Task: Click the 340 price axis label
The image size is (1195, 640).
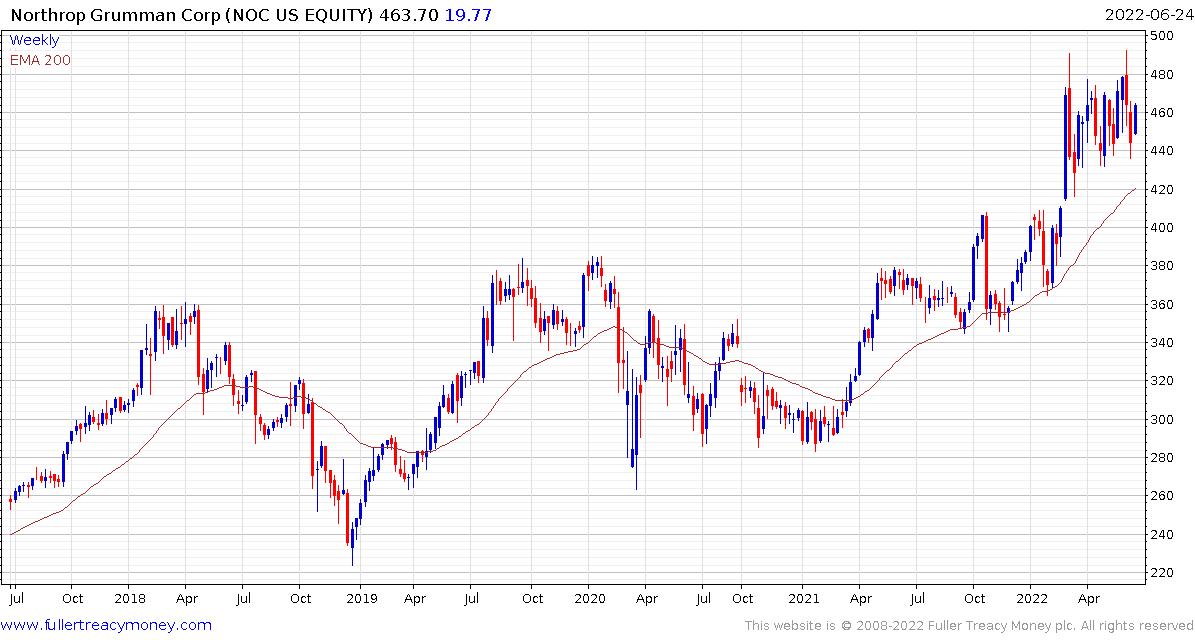Action: 1162,343
